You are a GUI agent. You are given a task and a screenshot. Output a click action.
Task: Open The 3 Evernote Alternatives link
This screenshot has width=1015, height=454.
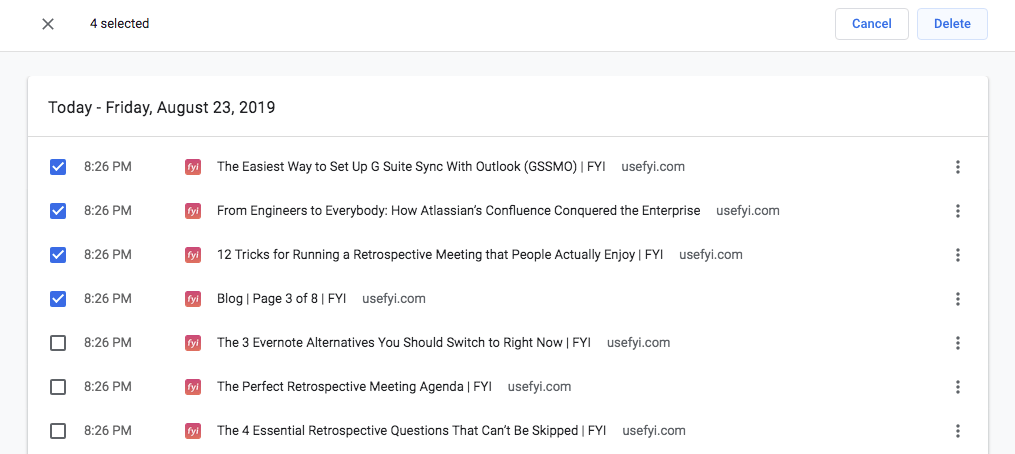[x=404, y=343]
